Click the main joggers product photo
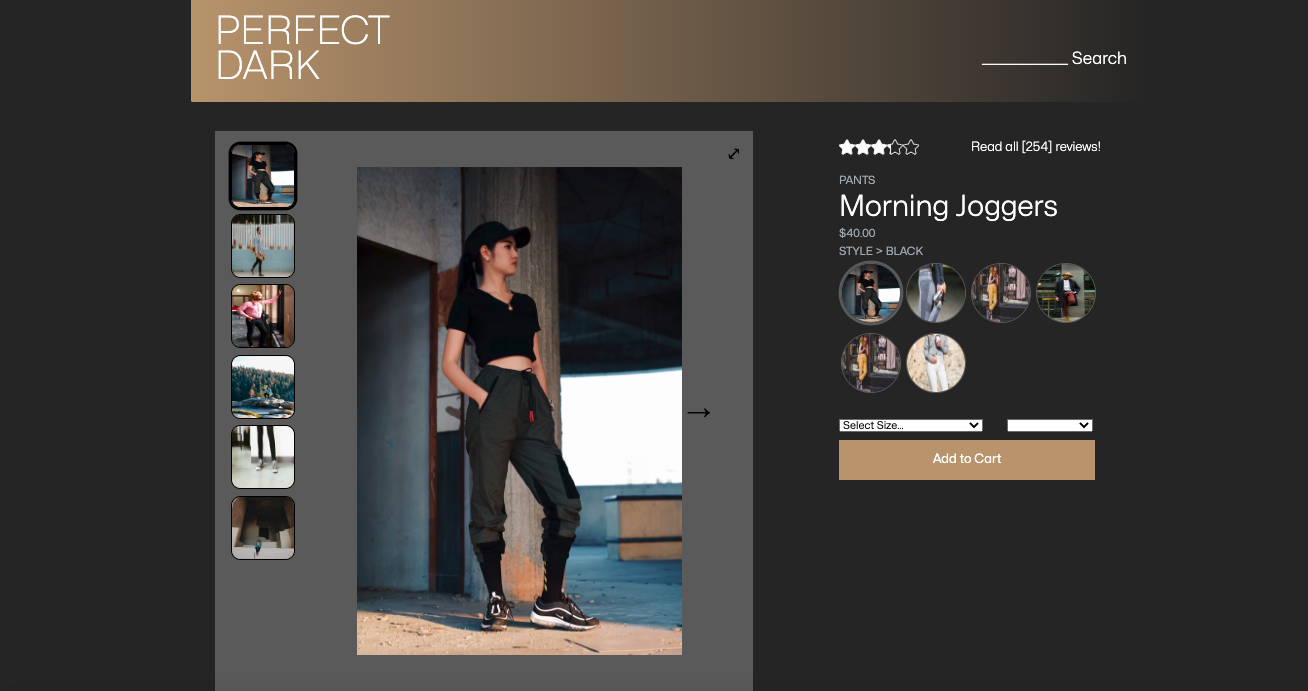This screenshot has width=1308, height=691. (x=519, y=411)
